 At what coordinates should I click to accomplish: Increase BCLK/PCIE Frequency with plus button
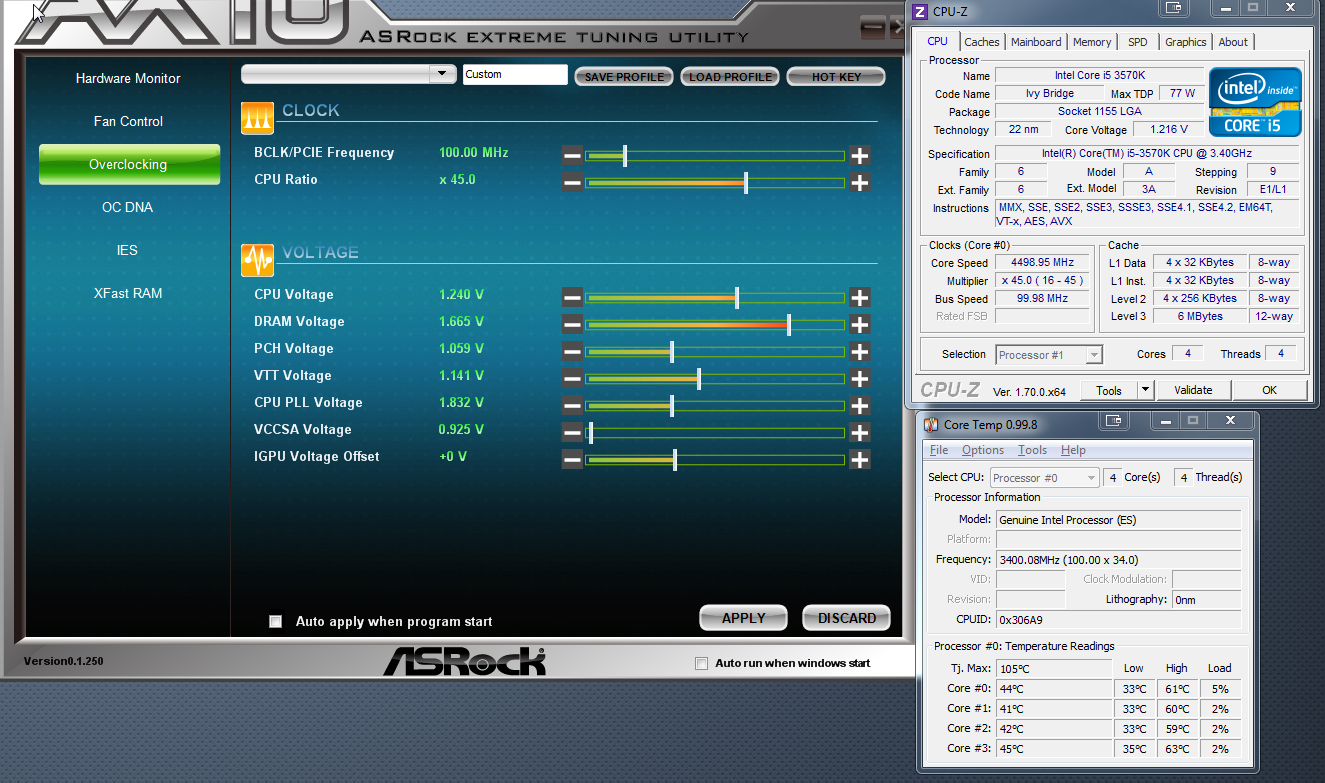coord(859,156)
